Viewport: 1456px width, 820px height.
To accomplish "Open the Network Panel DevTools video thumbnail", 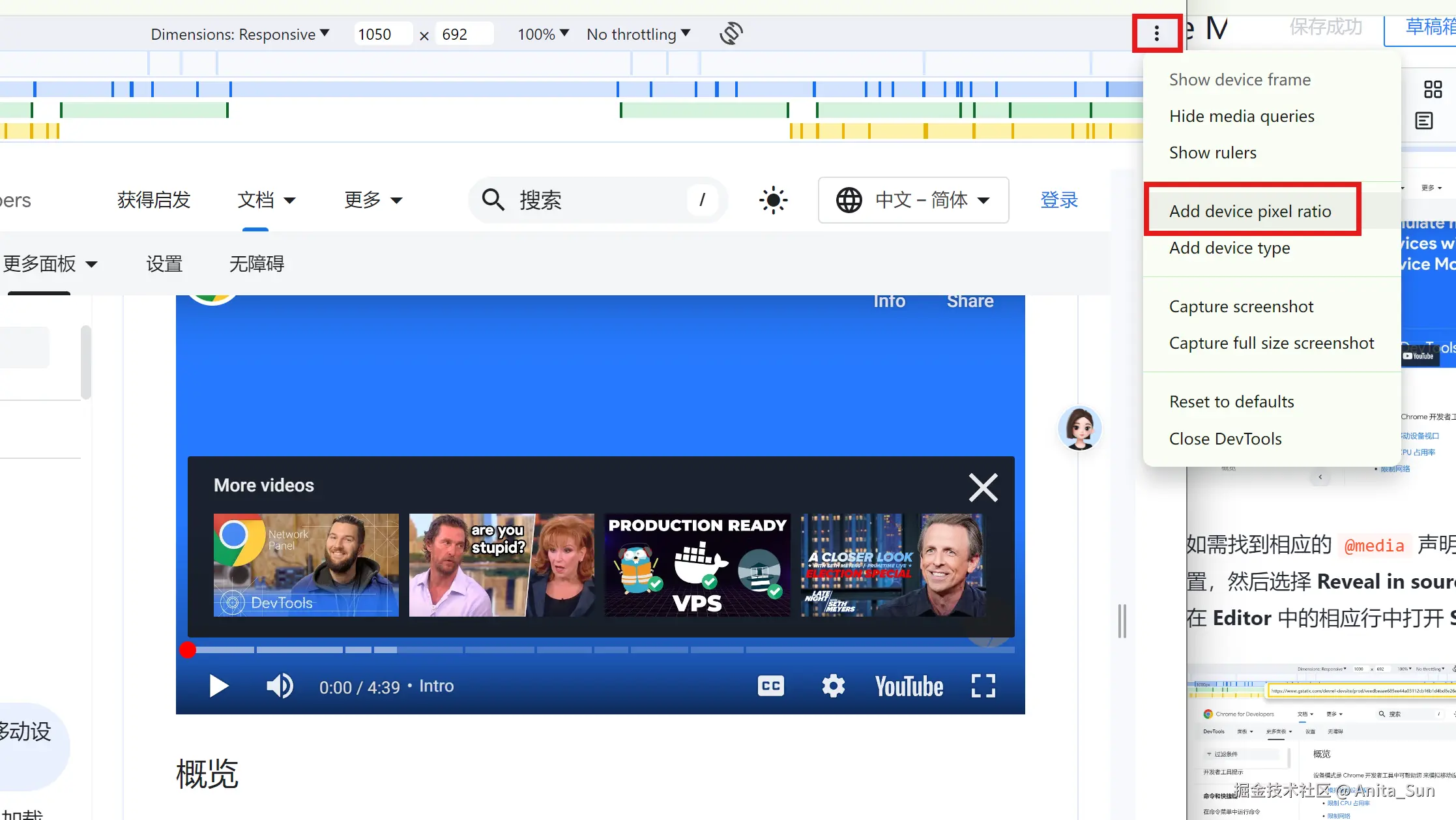I will 306,565.
